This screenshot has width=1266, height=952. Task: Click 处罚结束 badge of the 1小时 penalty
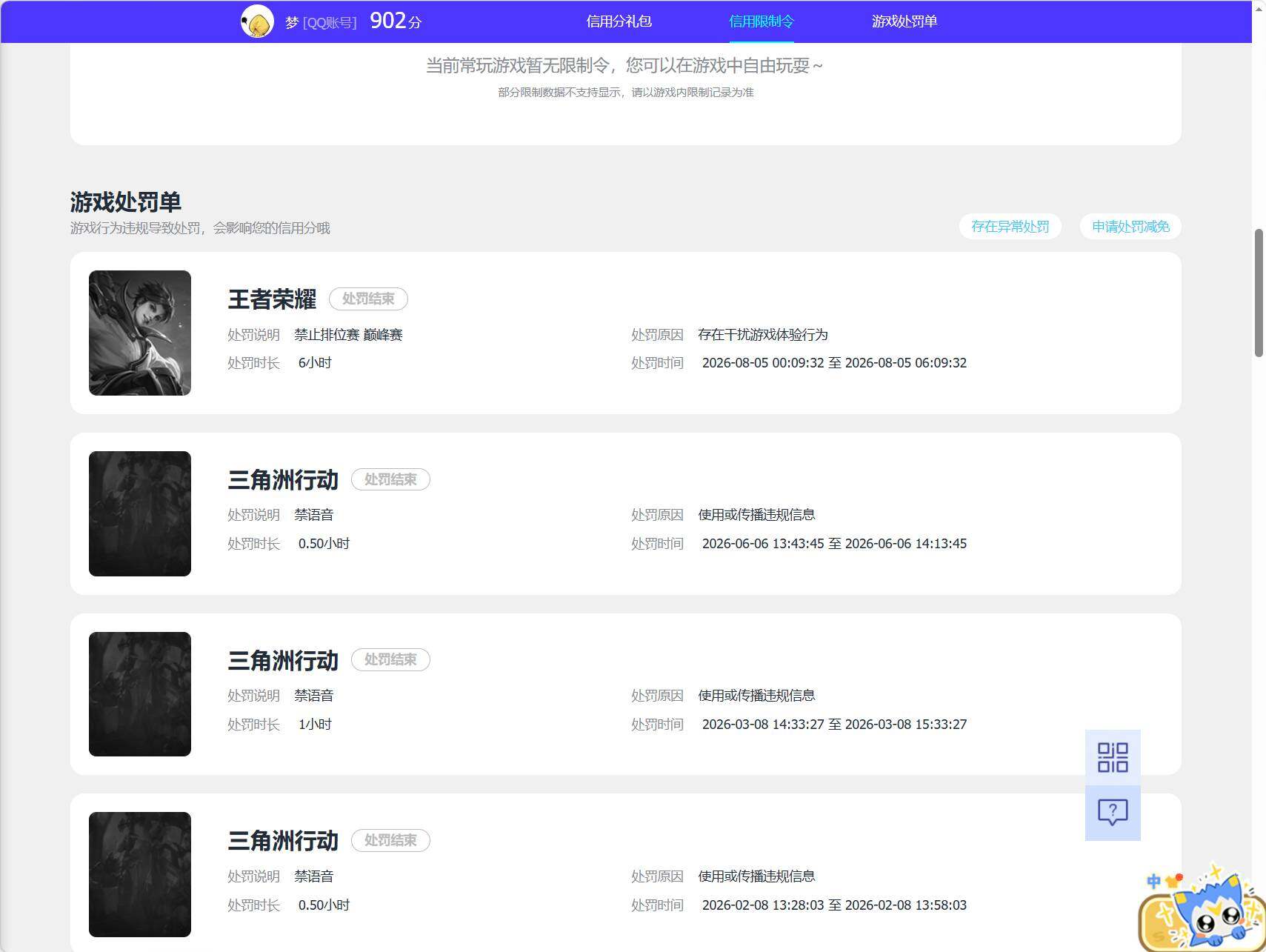(390, 659)
